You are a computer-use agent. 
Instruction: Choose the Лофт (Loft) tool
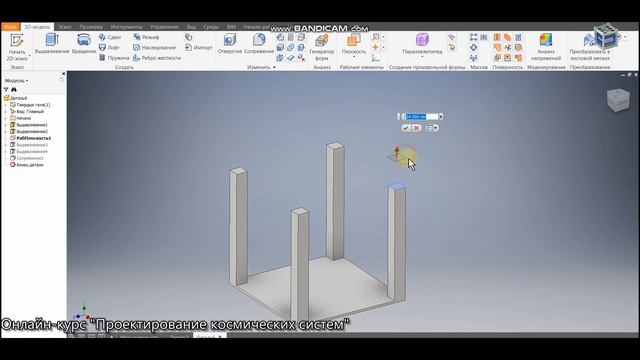coord(109,47)
